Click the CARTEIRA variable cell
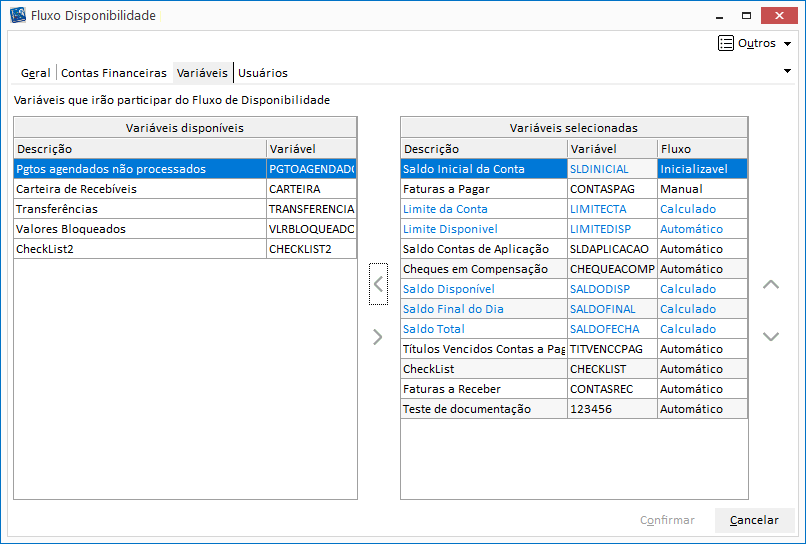806x544 pixels. tap(312, 189)
